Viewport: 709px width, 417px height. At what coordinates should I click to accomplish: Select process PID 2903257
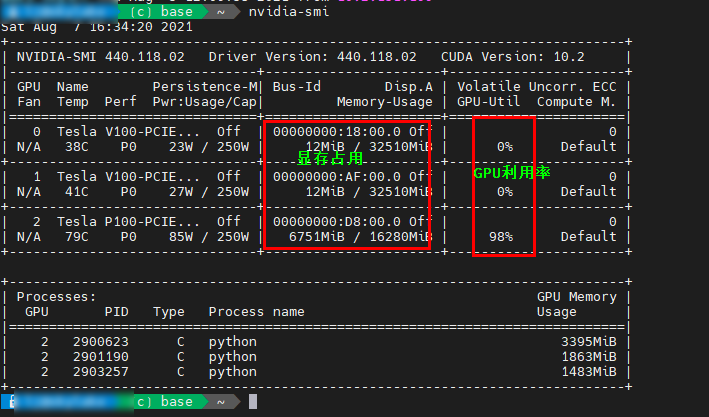pos(101,372)
